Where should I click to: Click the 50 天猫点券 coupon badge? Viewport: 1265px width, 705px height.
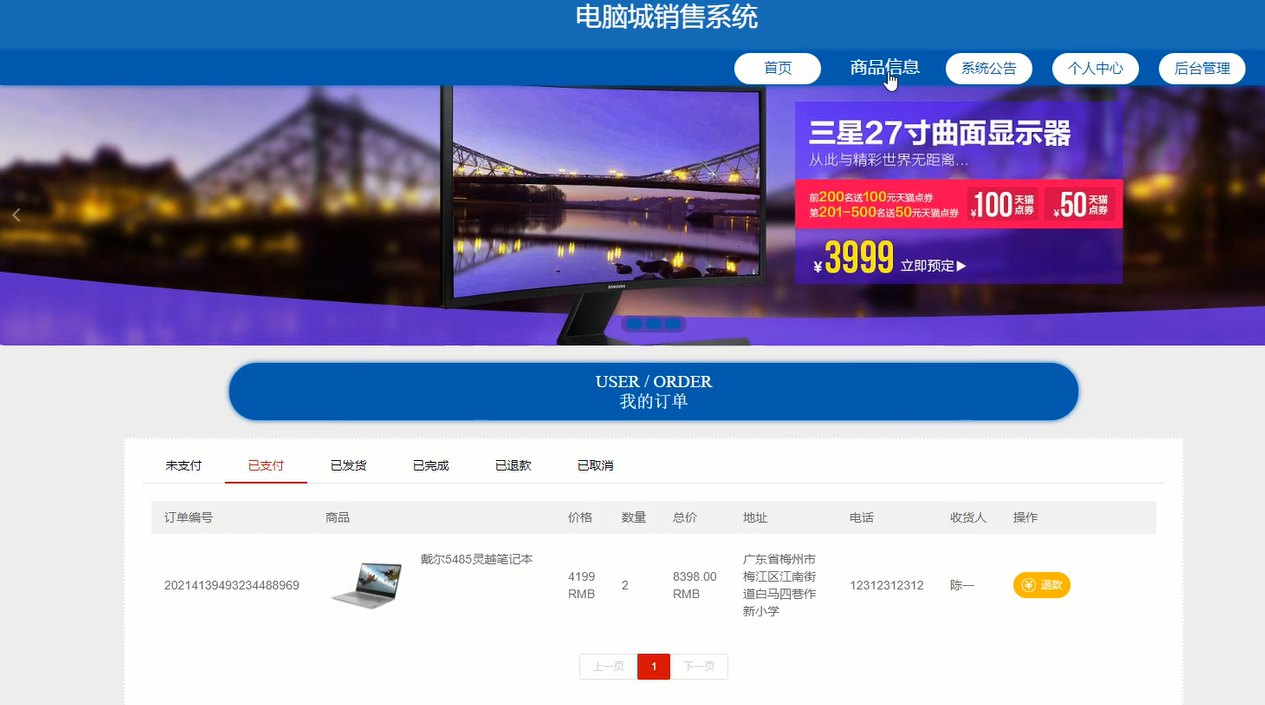pos(1080,204)
